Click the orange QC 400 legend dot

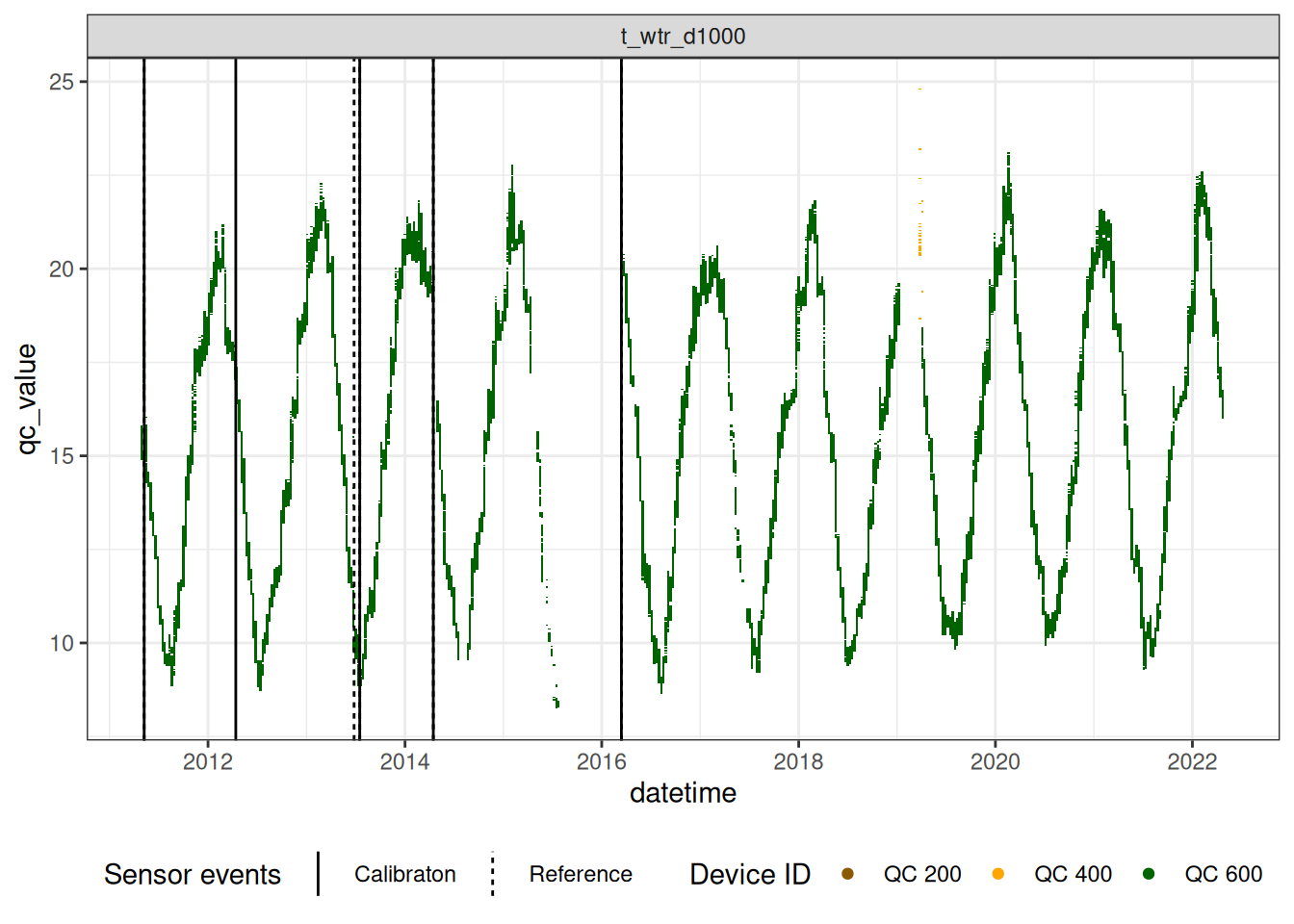[x=998, y=874]
